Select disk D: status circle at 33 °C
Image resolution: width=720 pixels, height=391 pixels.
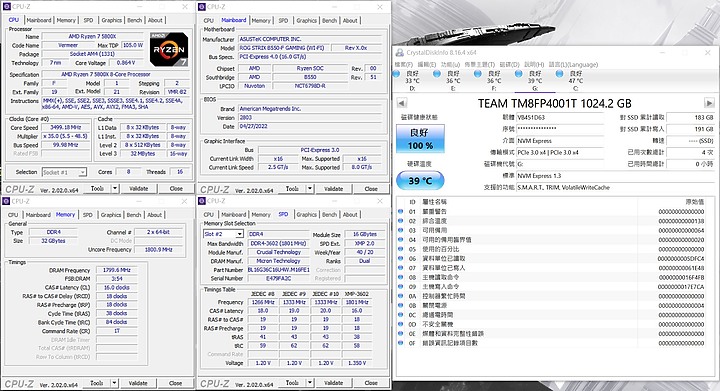(x=397, y=73)
